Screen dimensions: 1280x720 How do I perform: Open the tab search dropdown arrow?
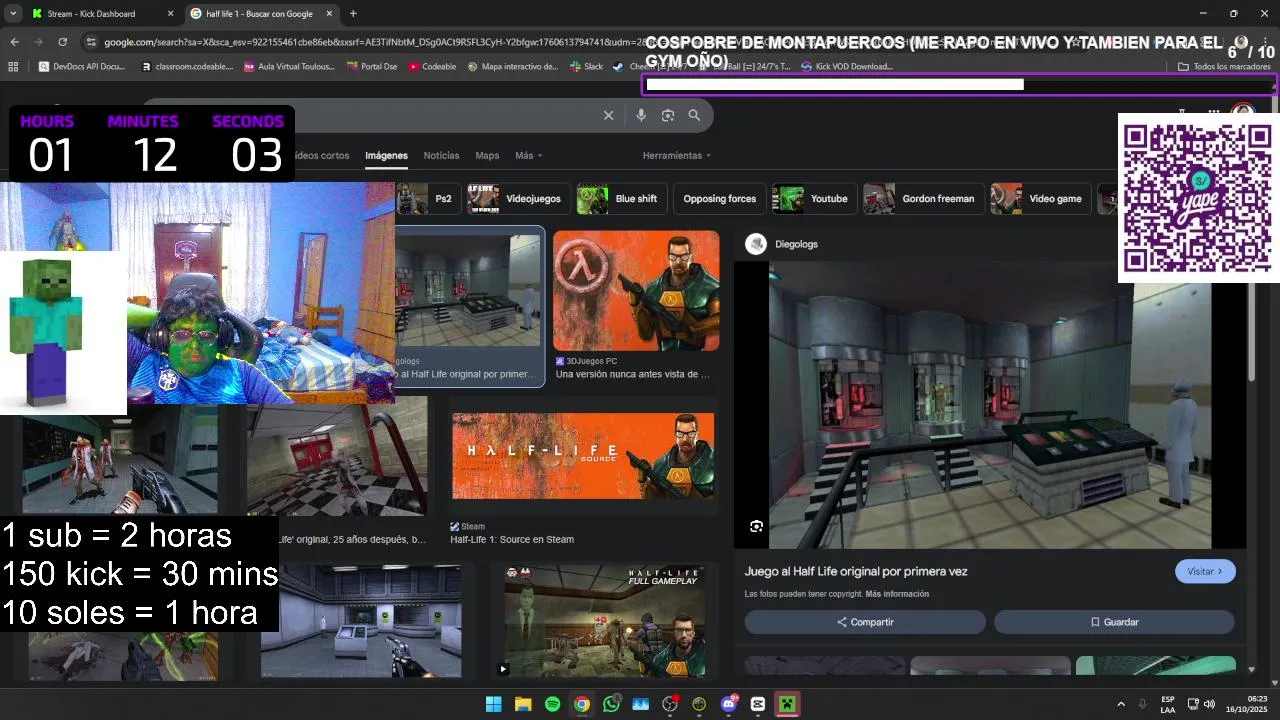point(14,14)
